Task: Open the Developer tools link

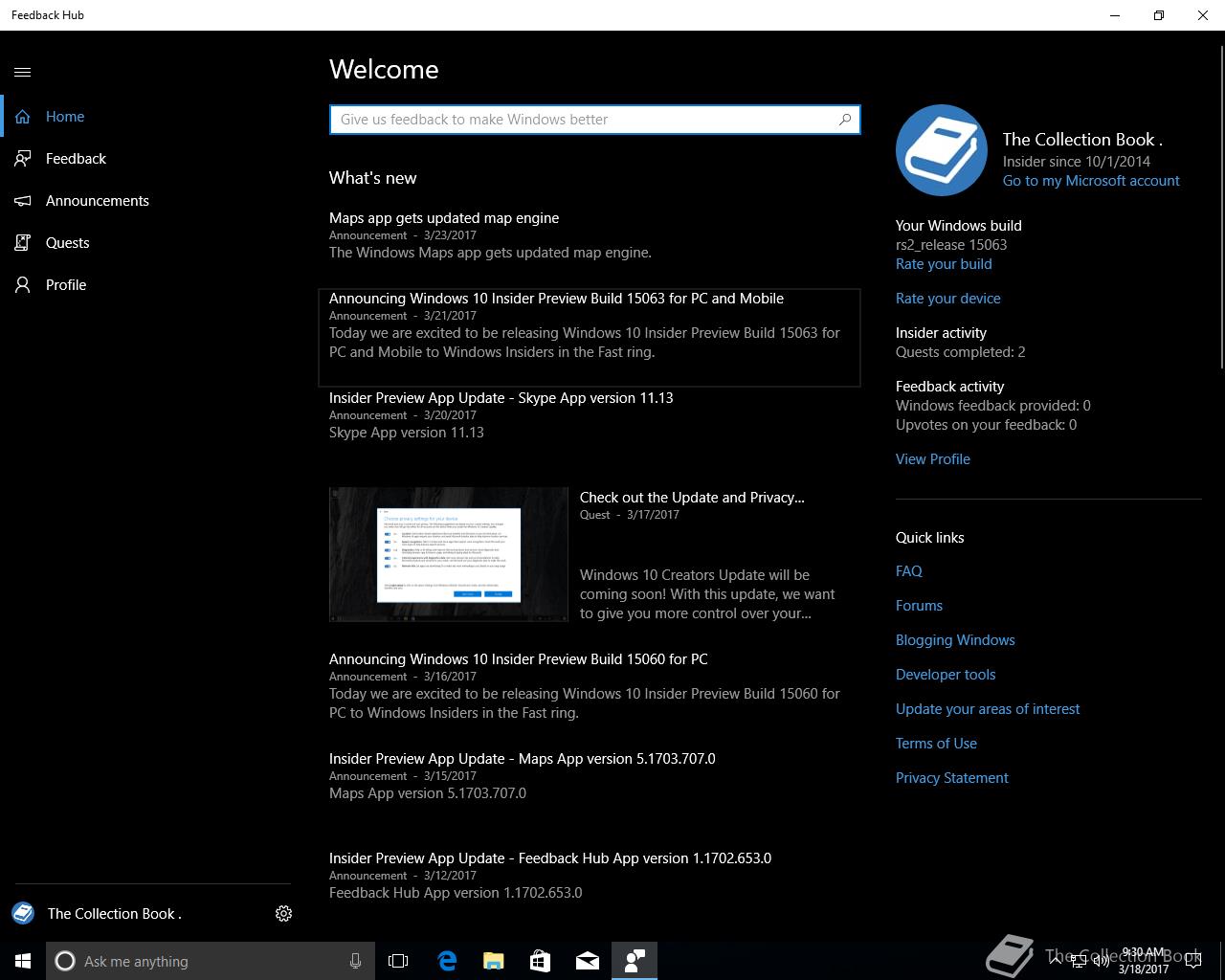Action: click(x=946, y=675)
